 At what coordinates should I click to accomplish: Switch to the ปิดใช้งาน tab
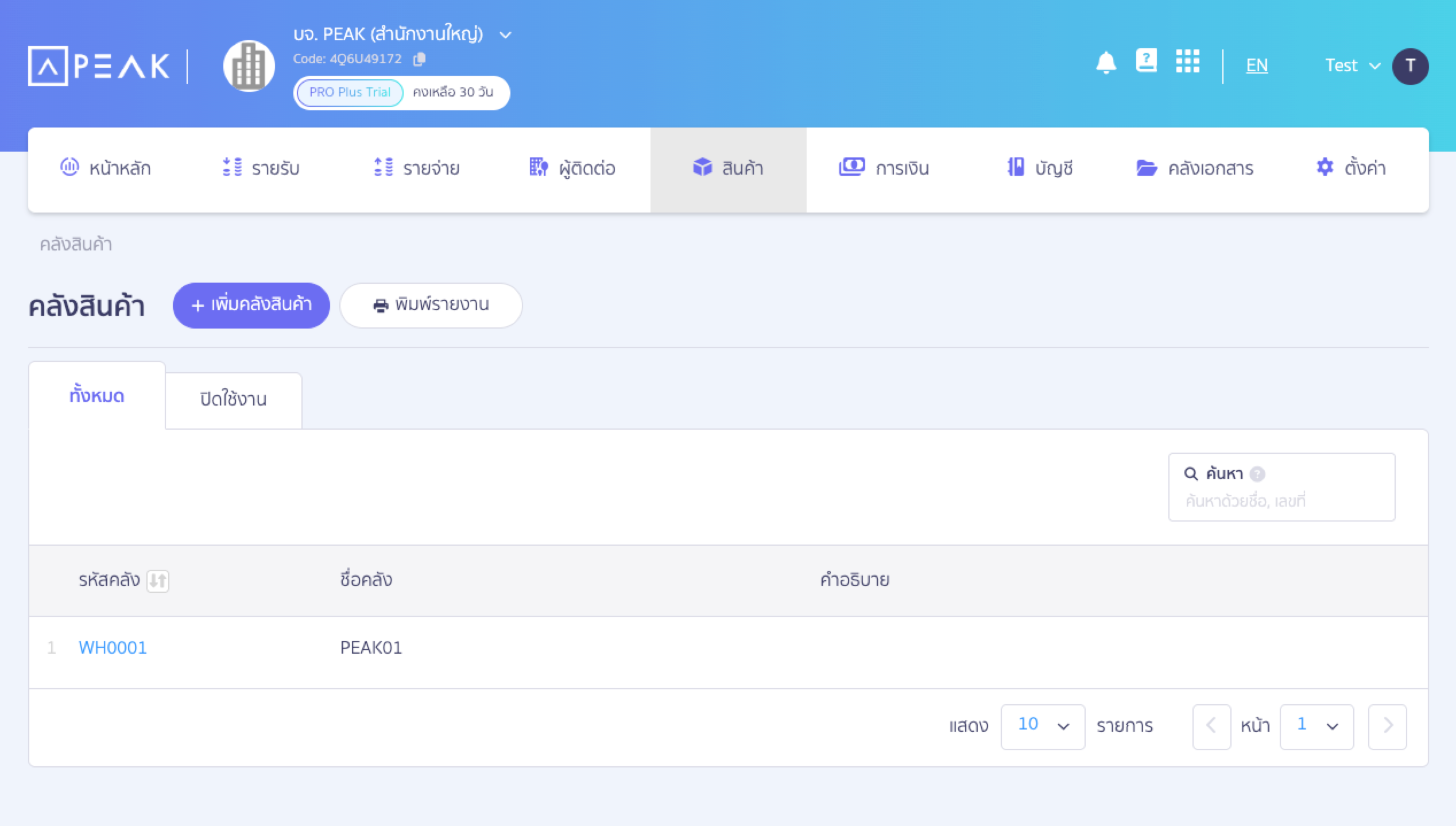234,400
